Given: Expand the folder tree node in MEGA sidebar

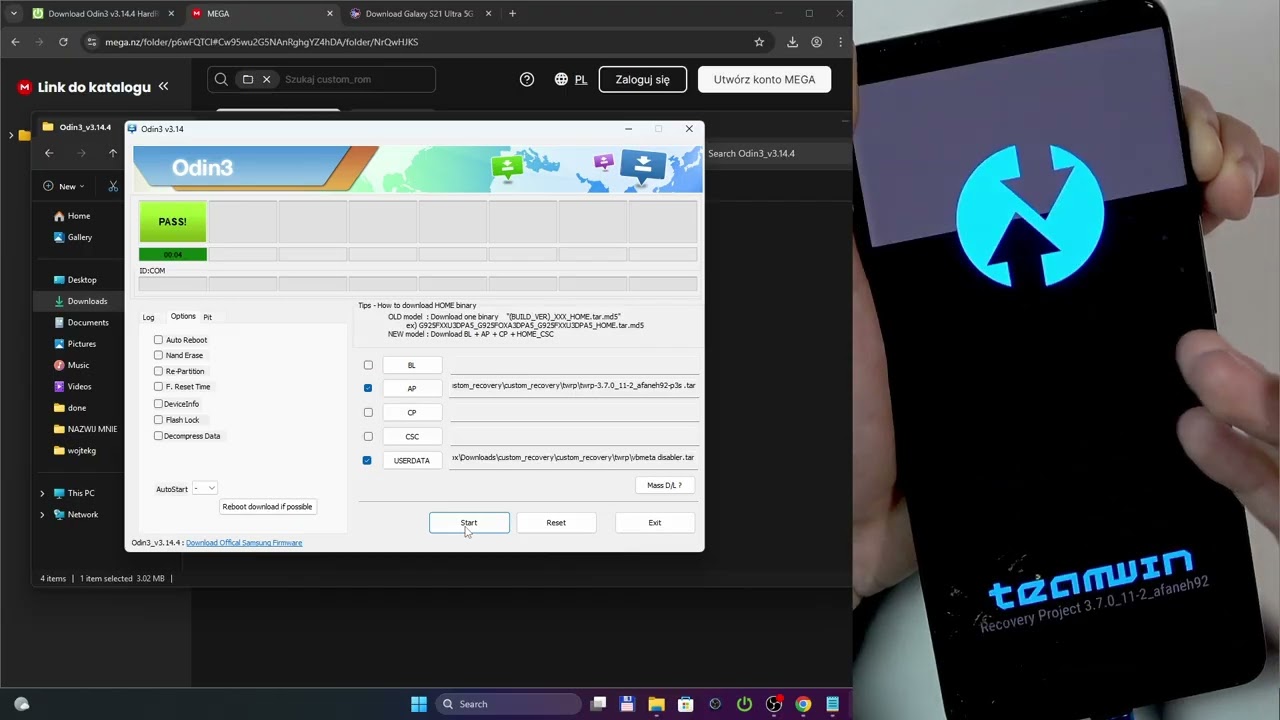Looking at the screenshot, I should [x=11, y=135].
